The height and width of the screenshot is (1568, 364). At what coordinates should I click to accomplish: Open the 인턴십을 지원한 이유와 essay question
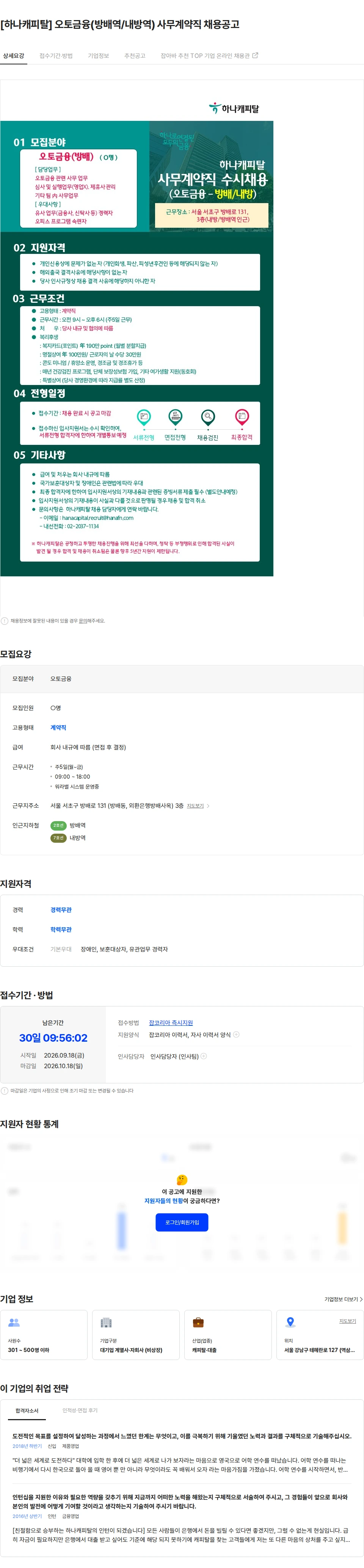[x=180, y=1502]
